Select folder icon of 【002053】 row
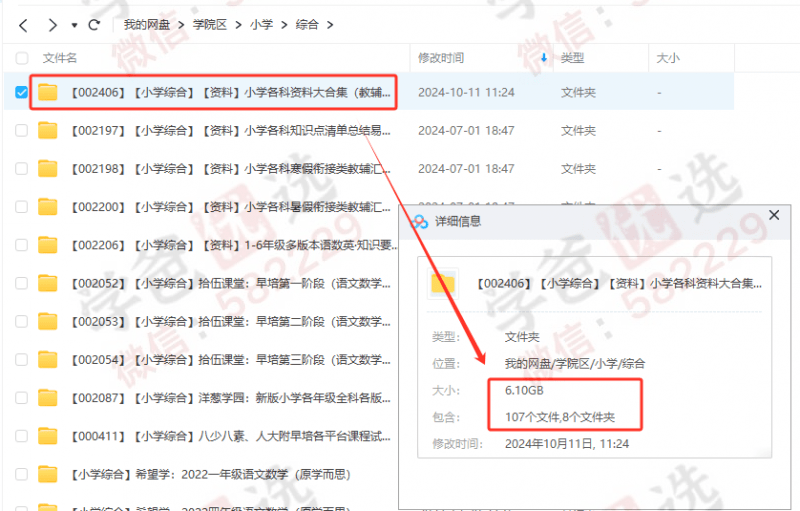This screenshot has width=800, height=511. pos(47,321)
